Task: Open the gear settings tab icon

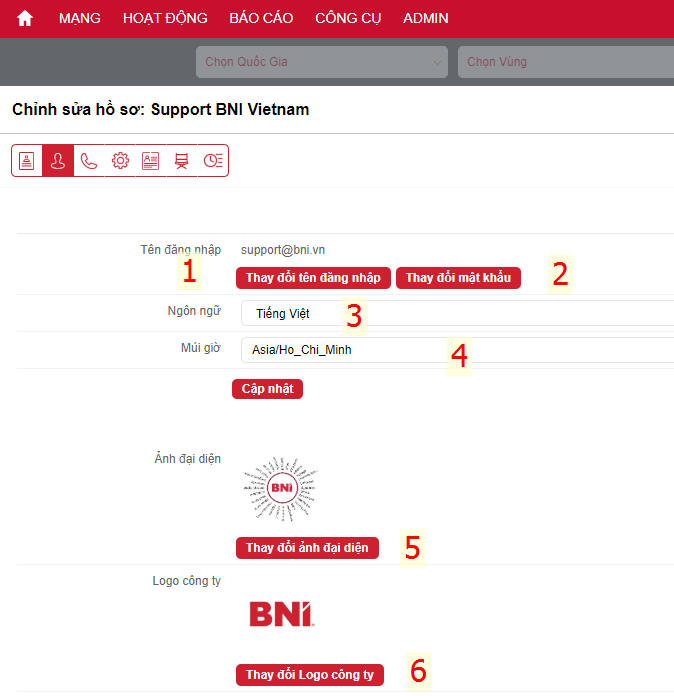Action: [x=120, y=161]
